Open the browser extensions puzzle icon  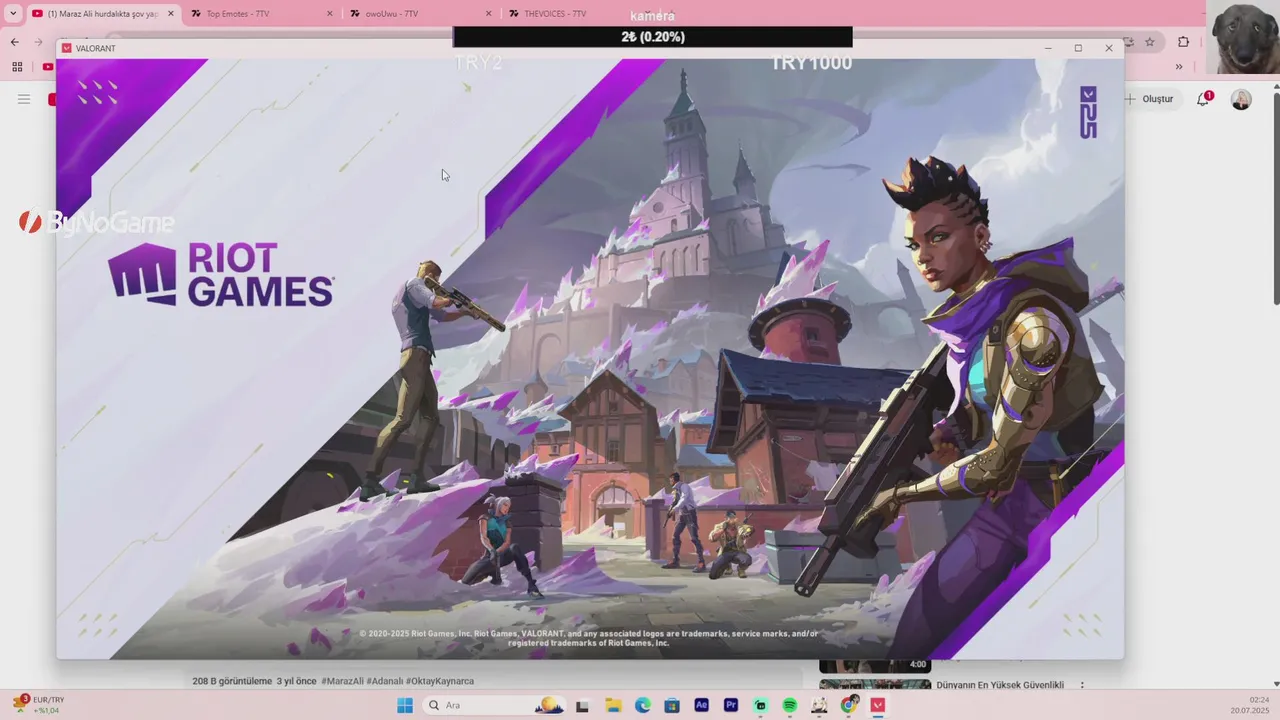click(x=1184, y=42)
